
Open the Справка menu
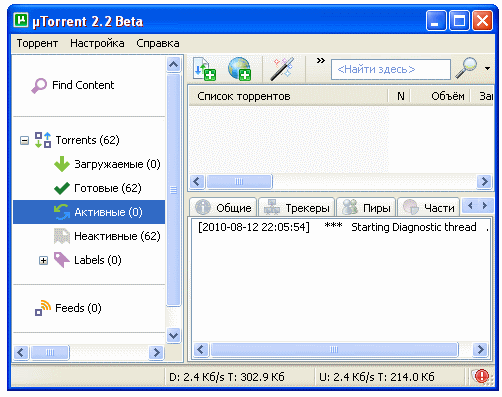(x=158, y=43)
